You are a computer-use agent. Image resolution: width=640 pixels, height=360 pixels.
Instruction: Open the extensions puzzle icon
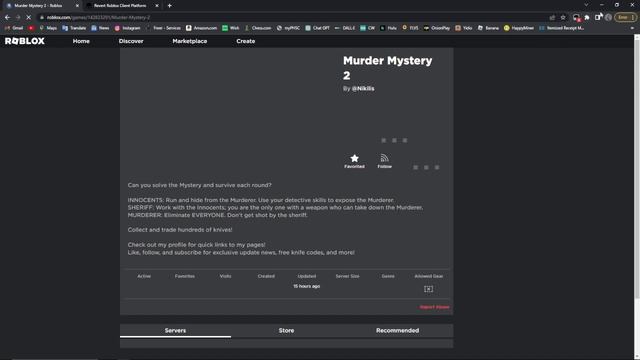[587, 18]
